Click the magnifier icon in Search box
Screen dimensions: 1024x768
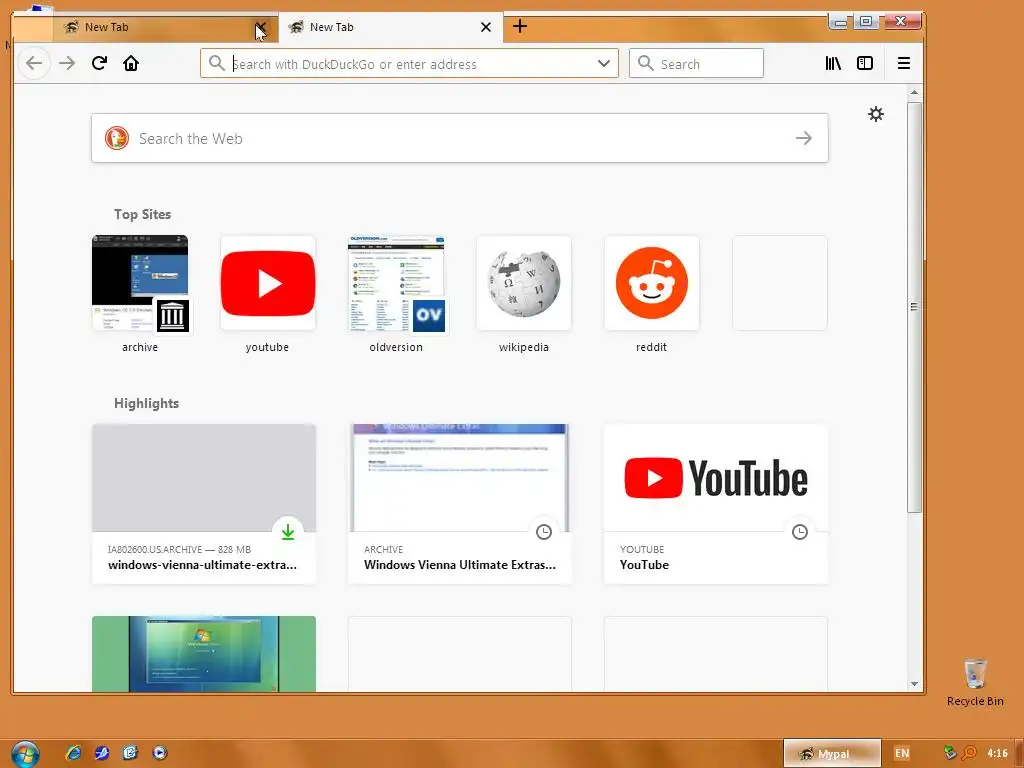tap(646, 63)
